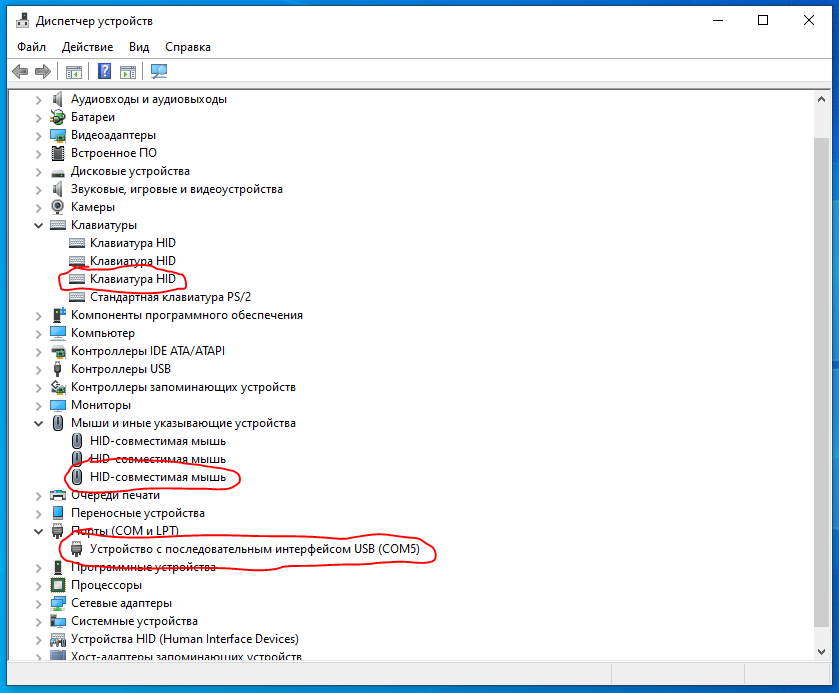839x693 pixels.
Task: Expand the Сетевые адаптеры category
Action: click(39, 603)
